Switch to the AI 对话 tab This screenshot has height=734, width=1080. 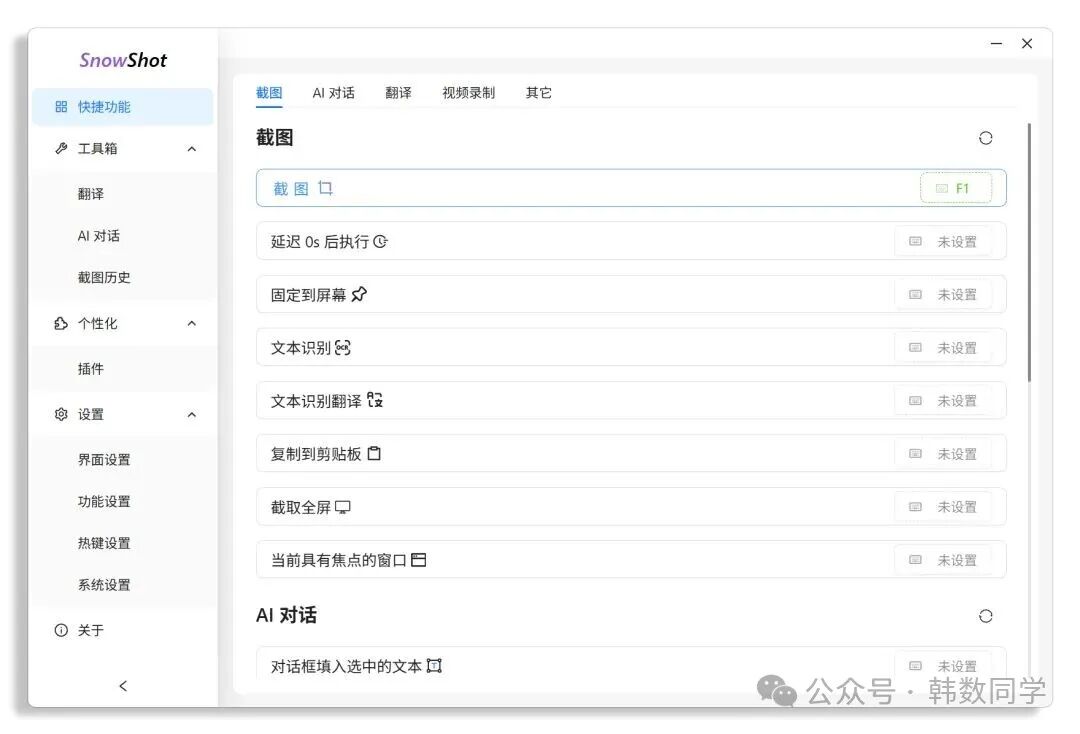coord(334,92)
